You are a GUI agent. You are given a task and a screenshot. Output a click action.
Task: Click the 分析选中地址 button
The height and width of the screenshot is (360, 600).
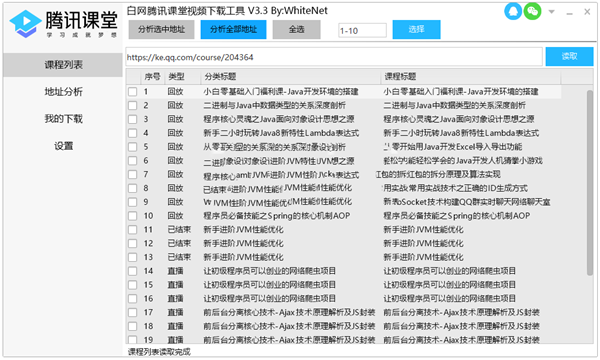[161, 29]
